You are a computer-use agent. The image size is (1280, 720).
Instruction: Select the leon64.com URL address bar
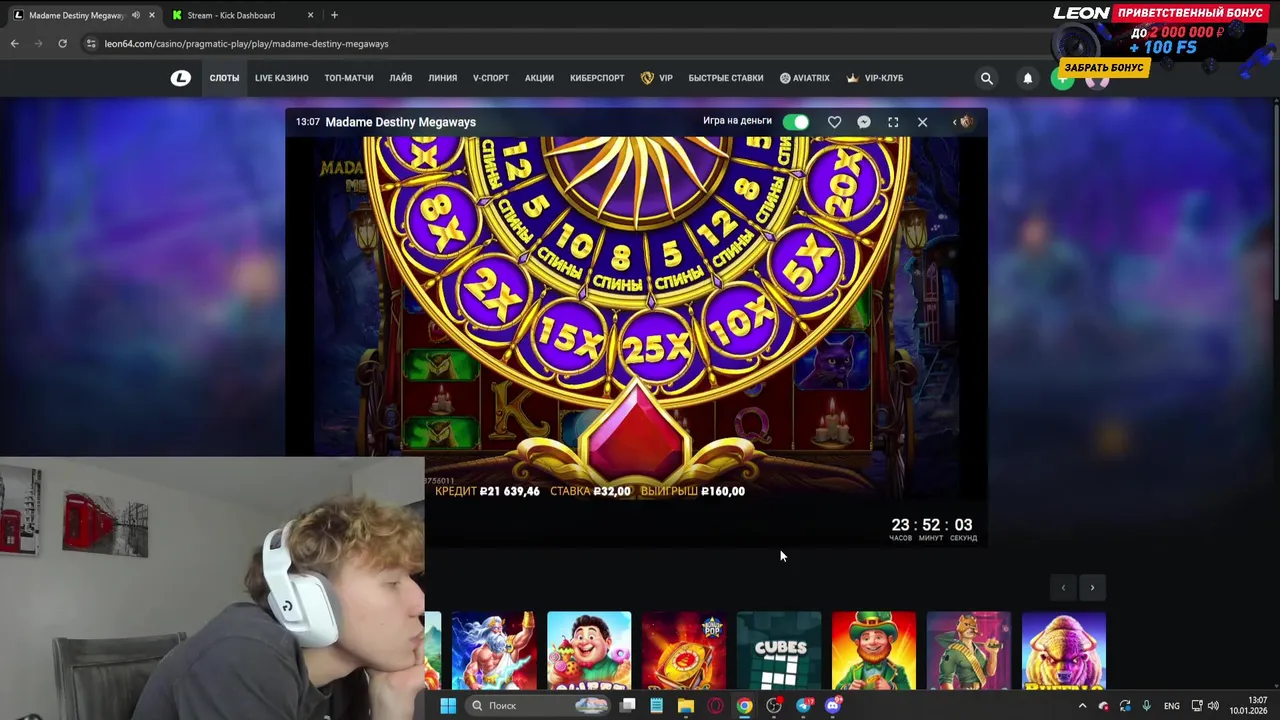246,44
